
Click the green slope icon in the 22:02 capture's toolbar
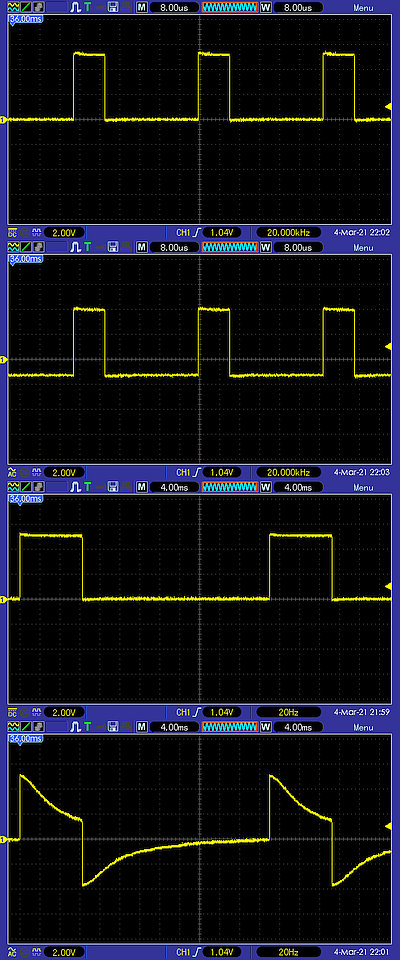(x=25, y=7)
